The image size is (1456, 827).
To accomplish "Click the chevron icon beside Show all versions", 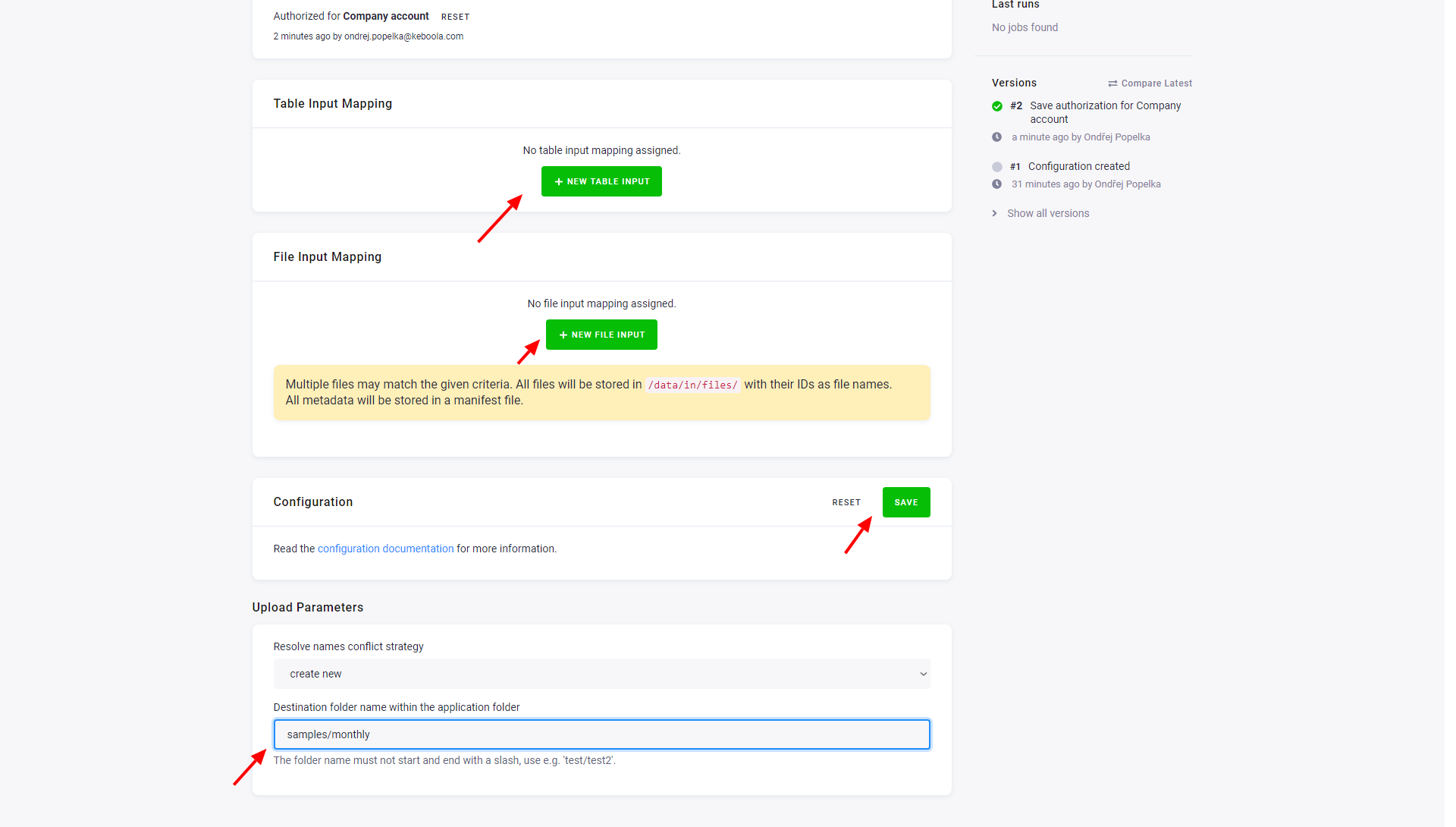I will (995, 213).
